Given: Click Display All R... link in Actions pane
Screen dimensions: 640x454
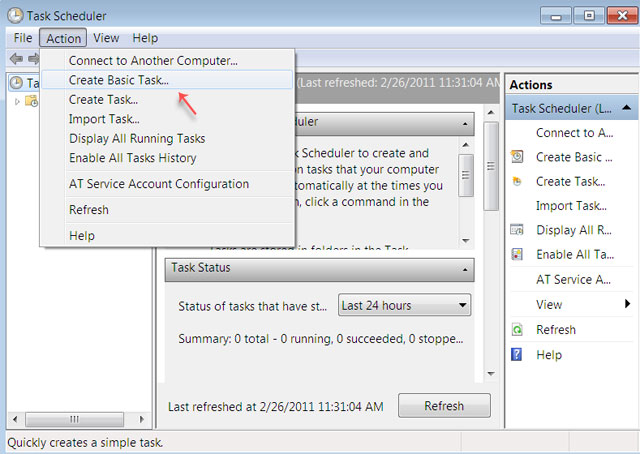Looking at the screenshot, I should pyautogui.click(x=574, y=230).
